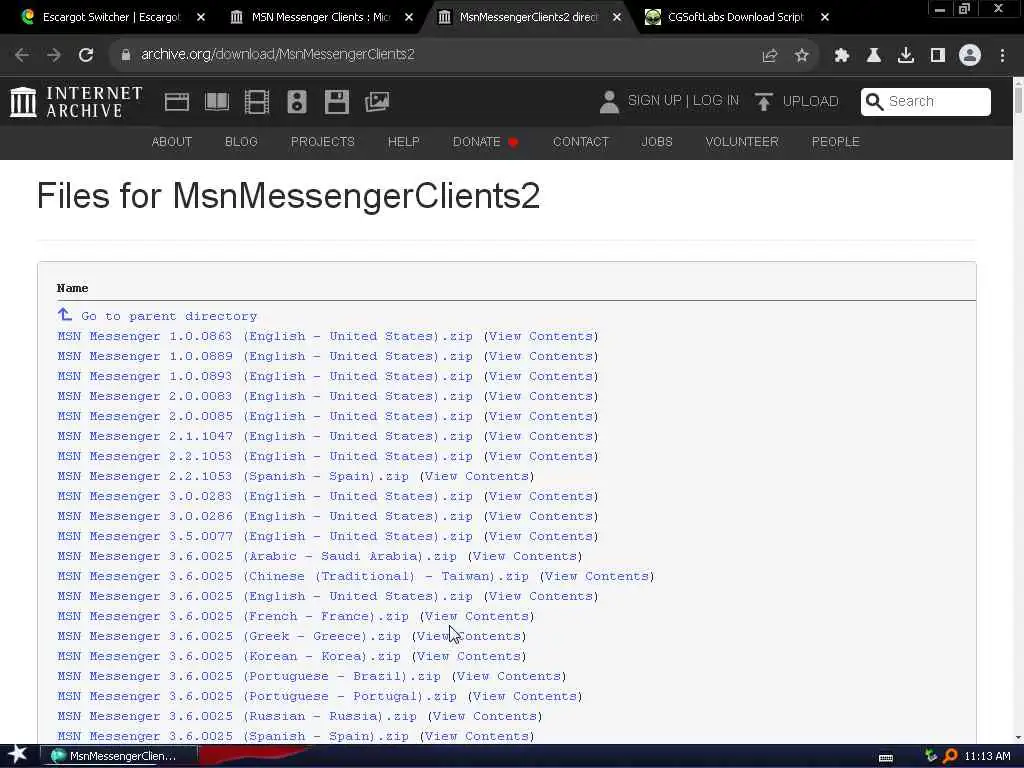Download MSN Messenger 2.1.1047 zip
Viewport: 1024px width, 768px height.
click(264, 436)
